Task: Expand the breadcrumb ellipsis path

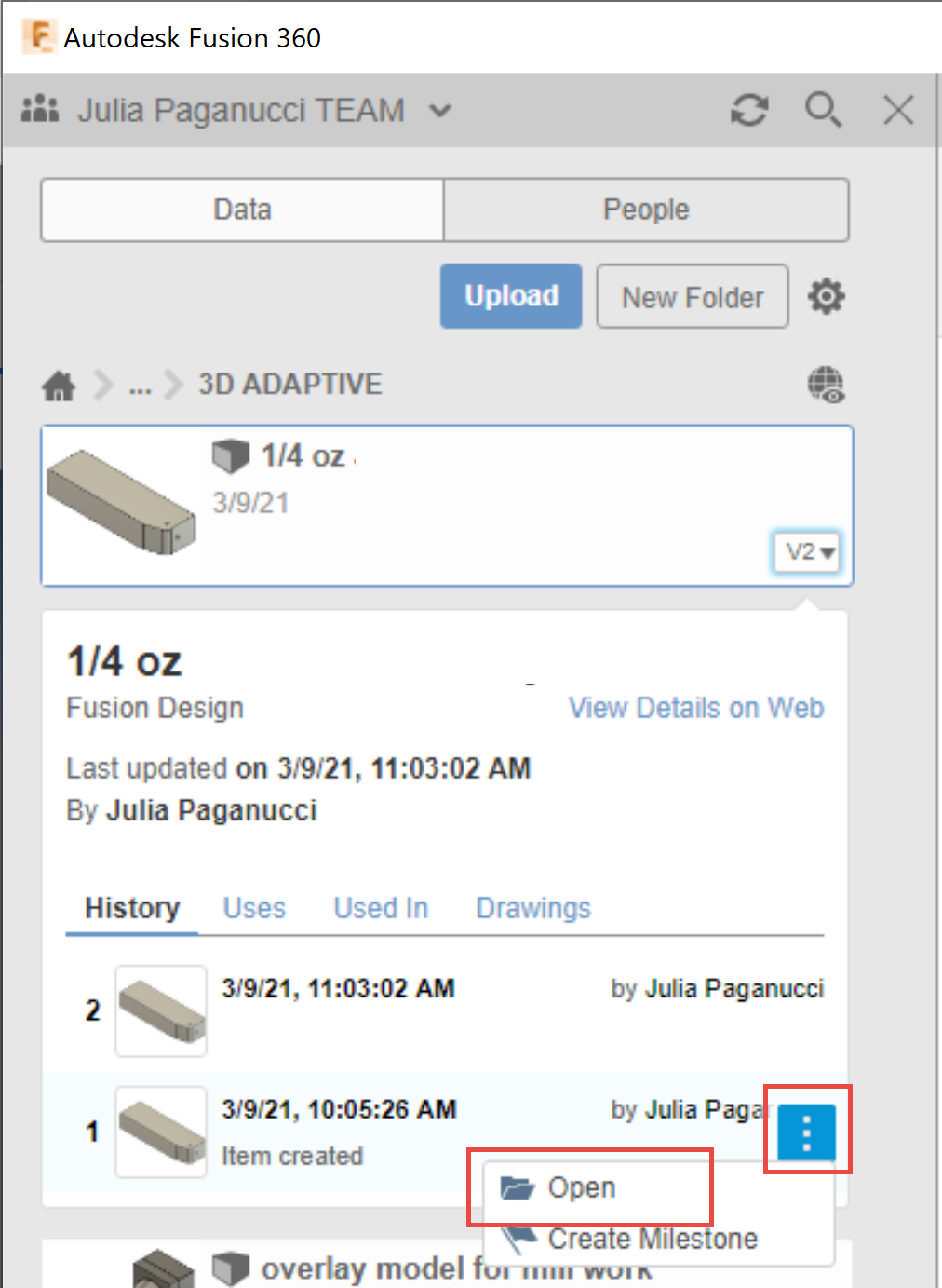Action: tap(141, 386)
